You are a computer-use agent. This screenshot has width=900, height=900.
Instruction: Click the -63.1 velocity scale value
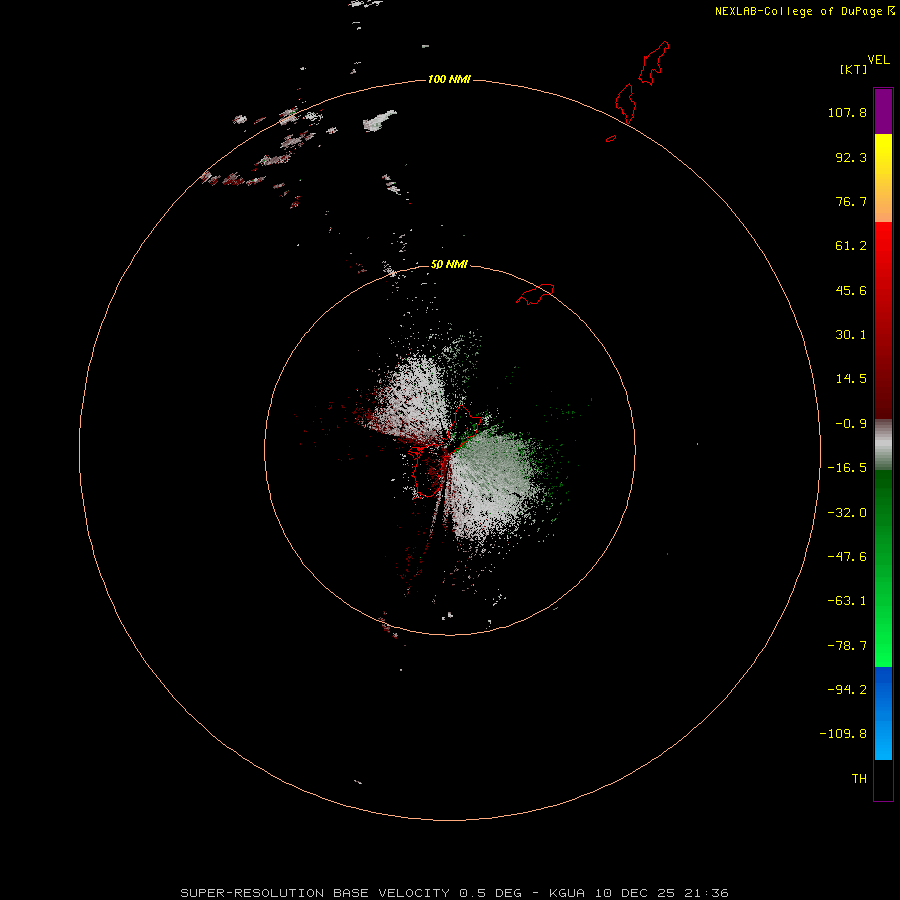pos(847,601)
